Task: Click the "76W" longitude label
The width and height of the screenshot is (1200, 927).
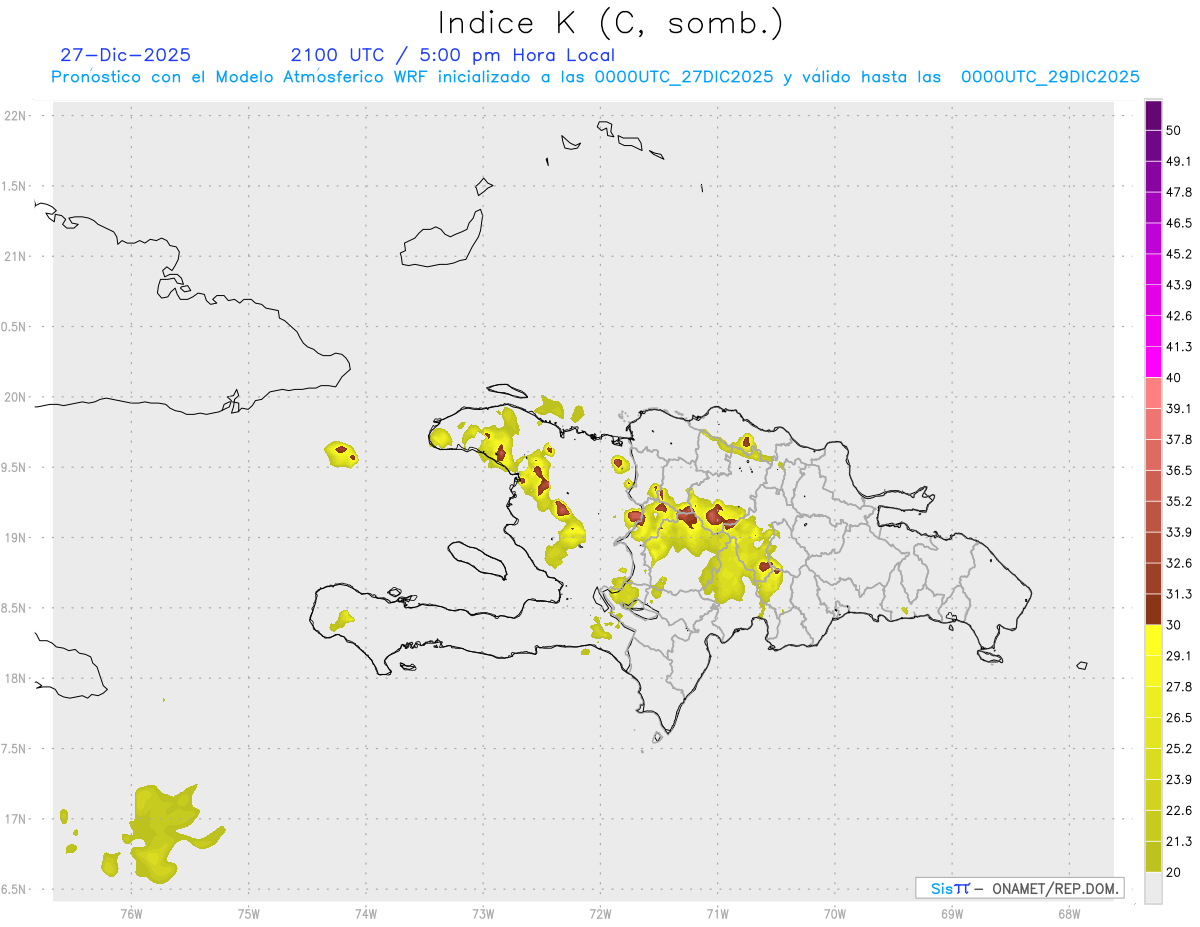Action: [131, 915]
